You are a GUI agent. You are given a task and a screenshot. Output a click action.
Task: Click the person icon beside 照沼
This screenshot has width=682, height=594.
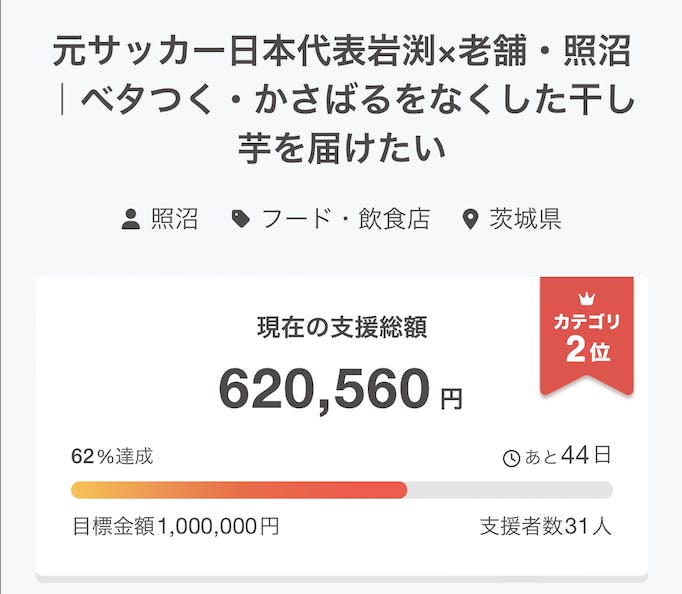130,220
